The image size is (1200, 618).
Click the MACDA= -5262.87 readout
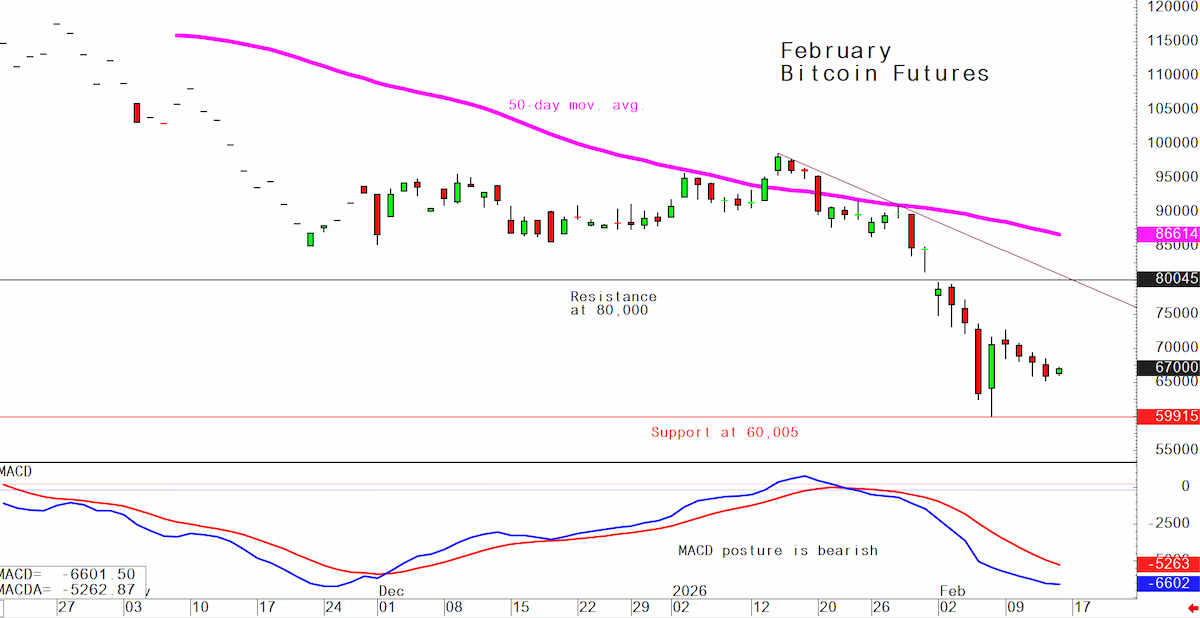coord(67,590)
